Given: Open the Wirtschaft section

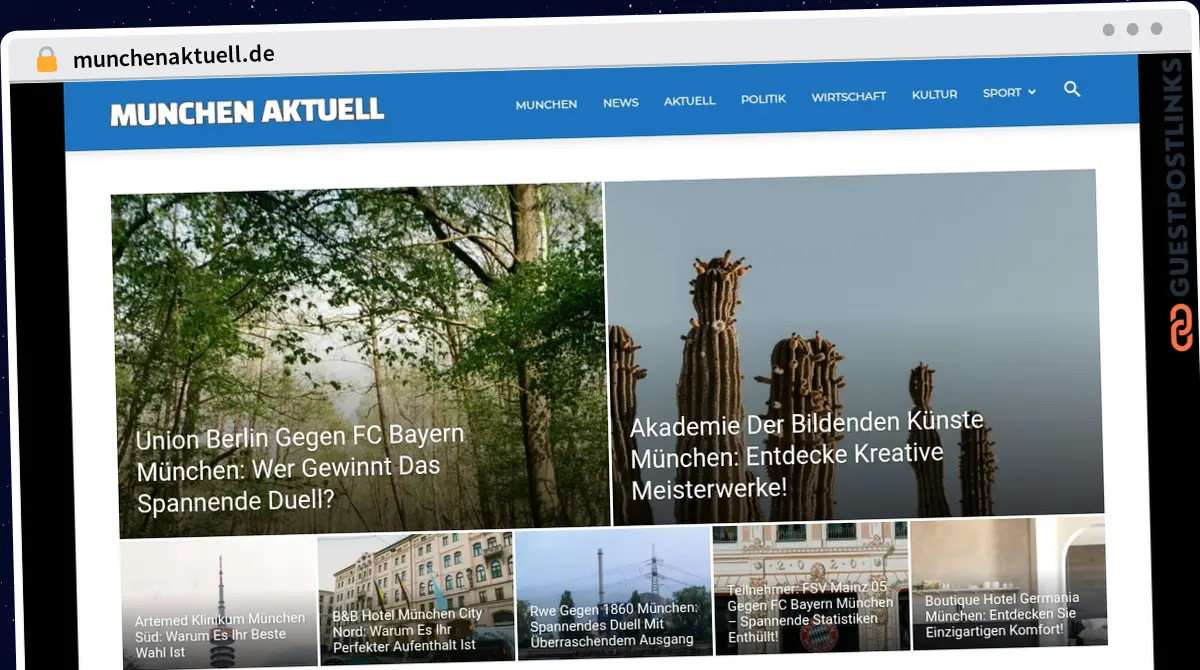Looking at the screenshot, I should click(x=848, y=96).
